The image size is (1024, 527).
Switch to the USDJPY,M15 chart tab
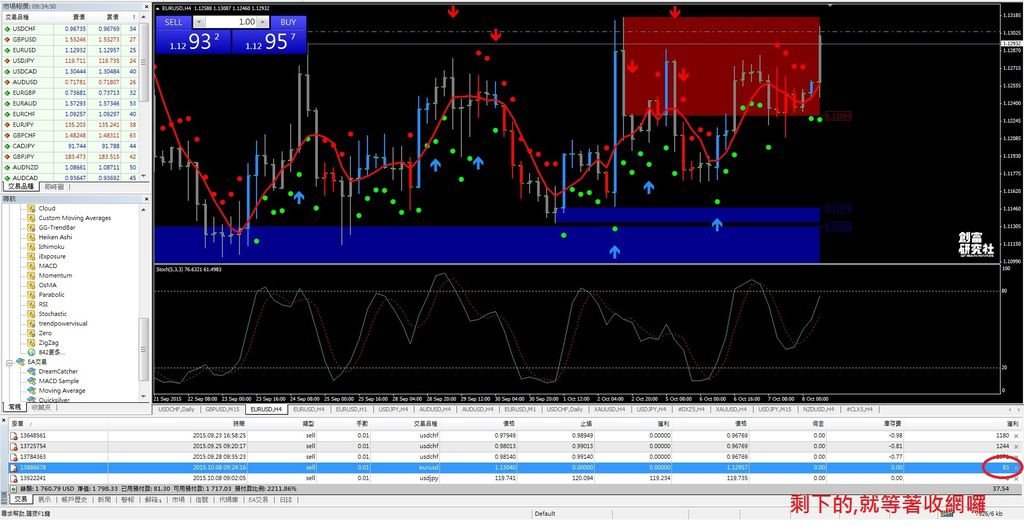775,409
